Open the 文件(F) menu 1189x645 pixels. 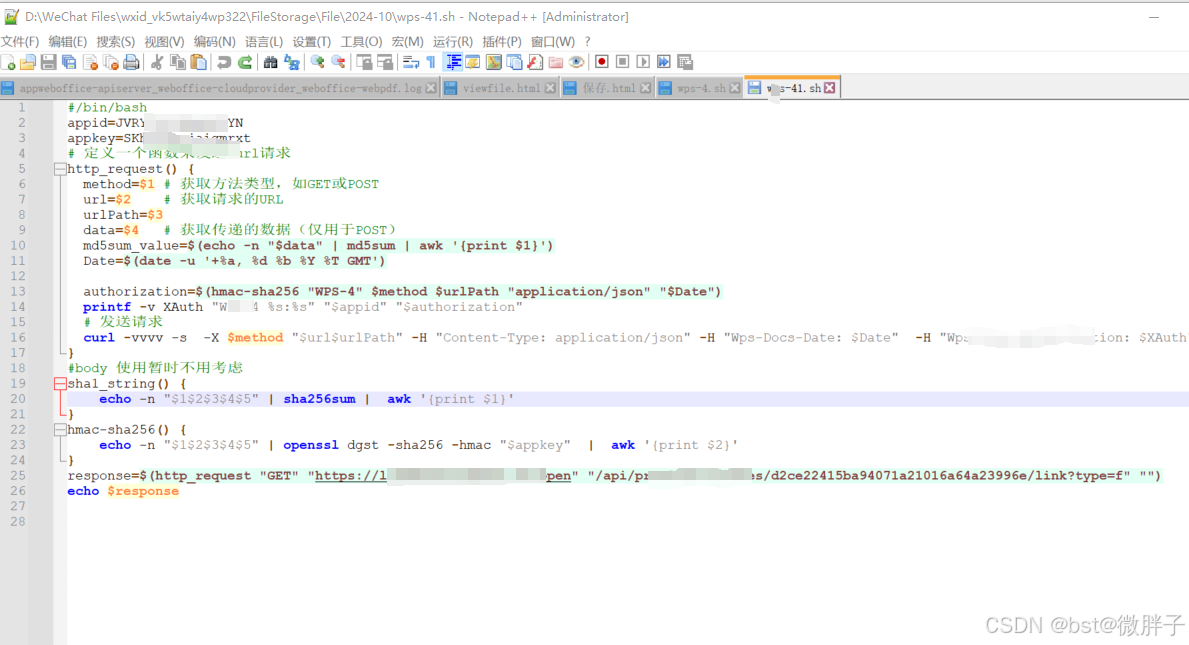click(20, 42)
